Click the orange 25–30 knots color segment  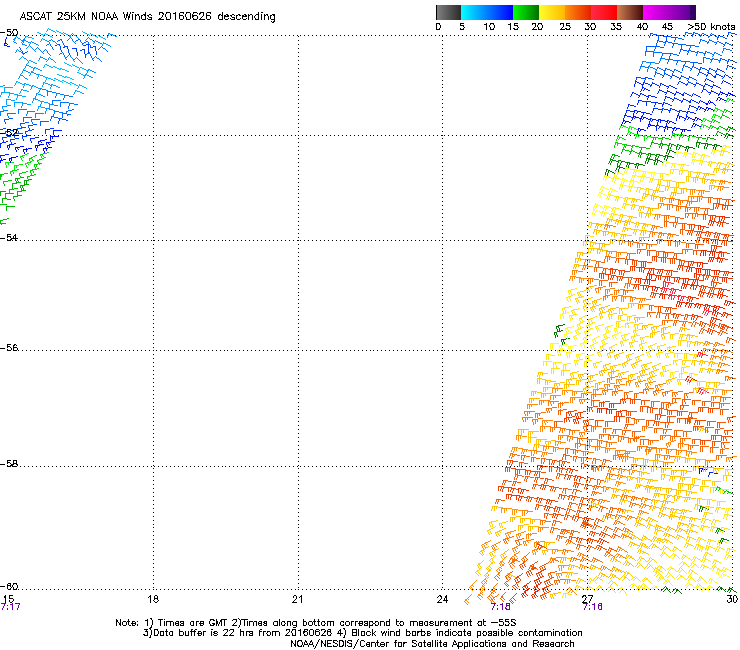point(578,12)
